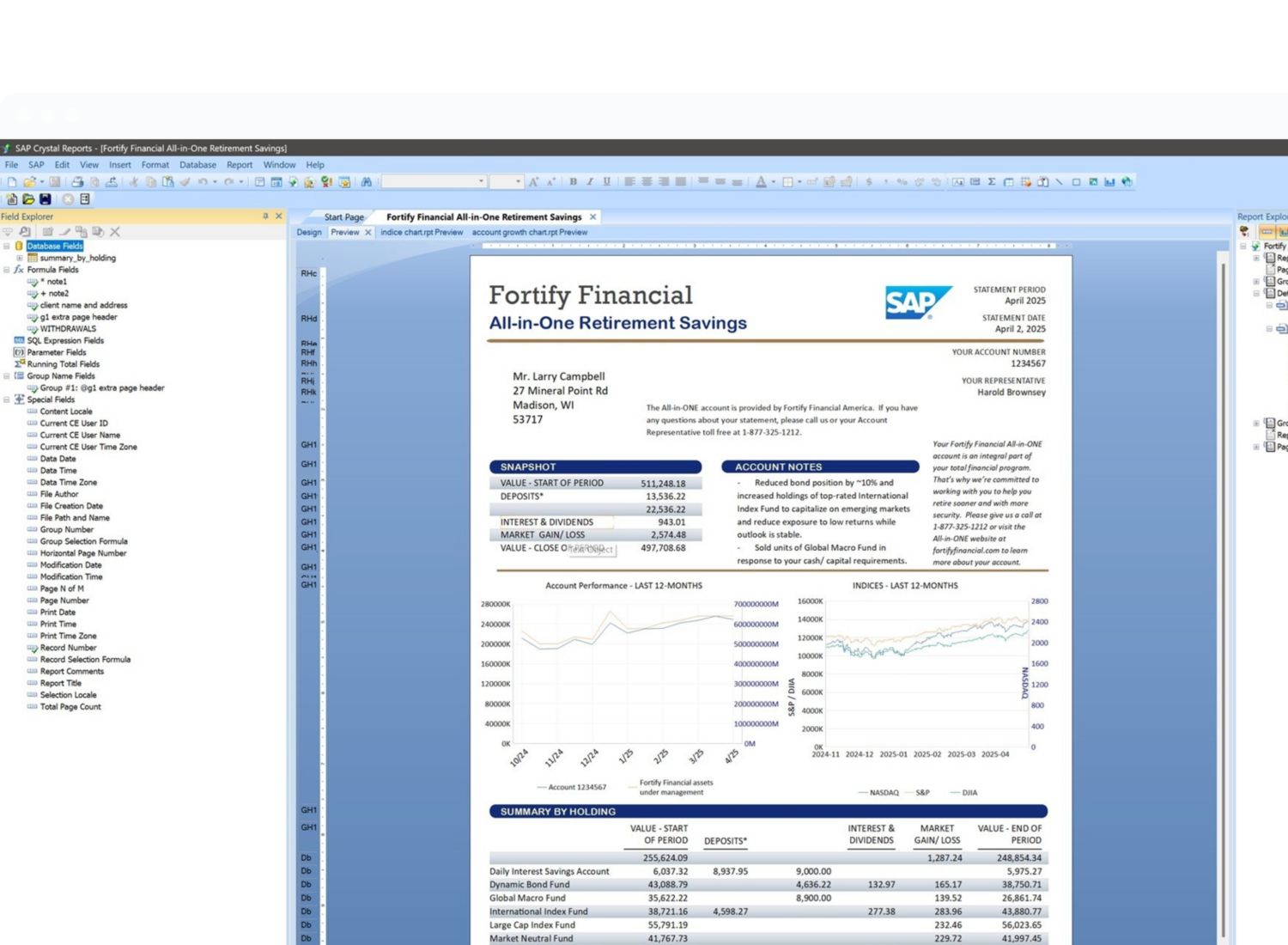Close the Field Explorer panel
1288x945 pixels.
[278, 216]
